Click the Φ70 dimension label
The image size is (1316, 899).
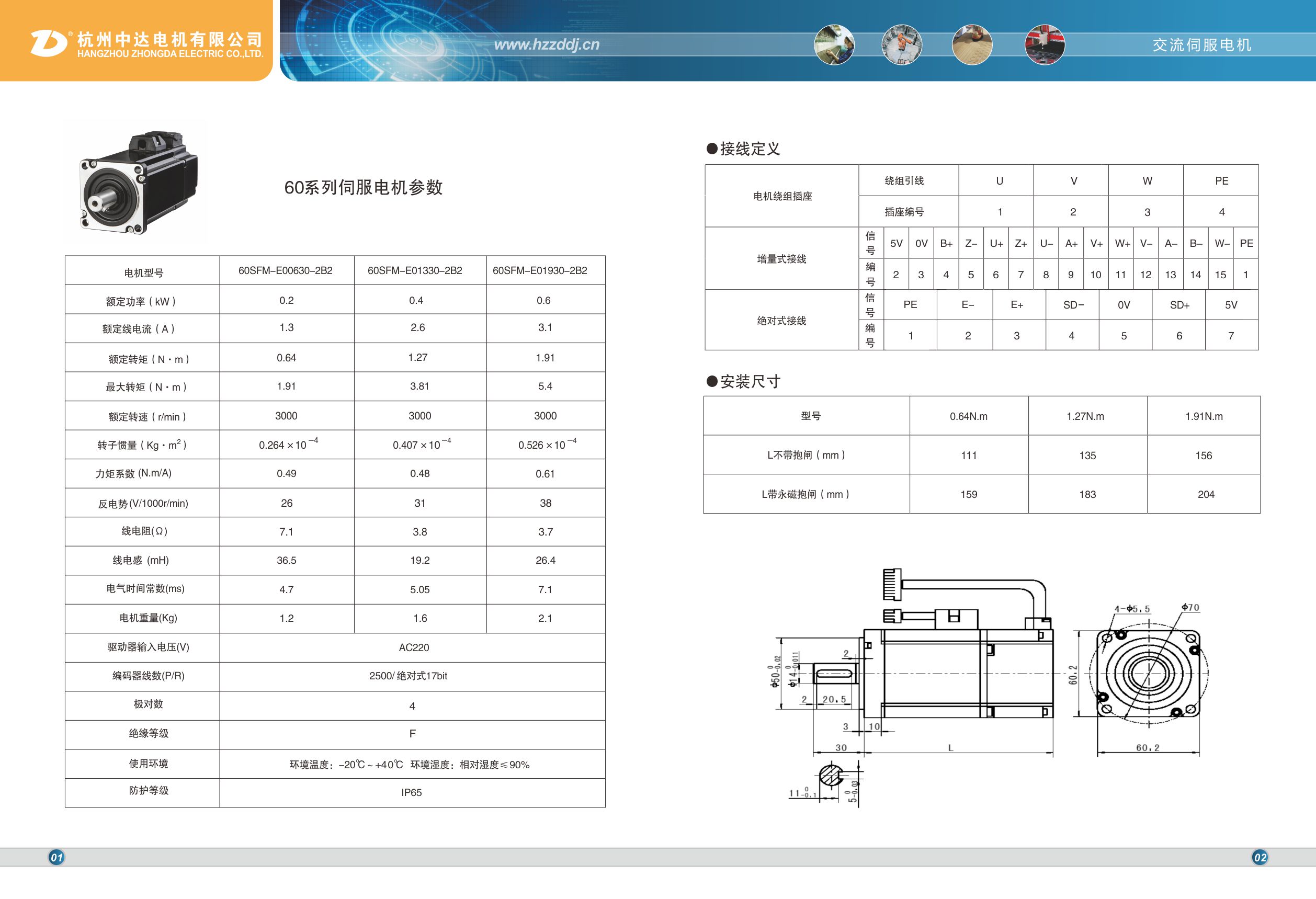1190,608
